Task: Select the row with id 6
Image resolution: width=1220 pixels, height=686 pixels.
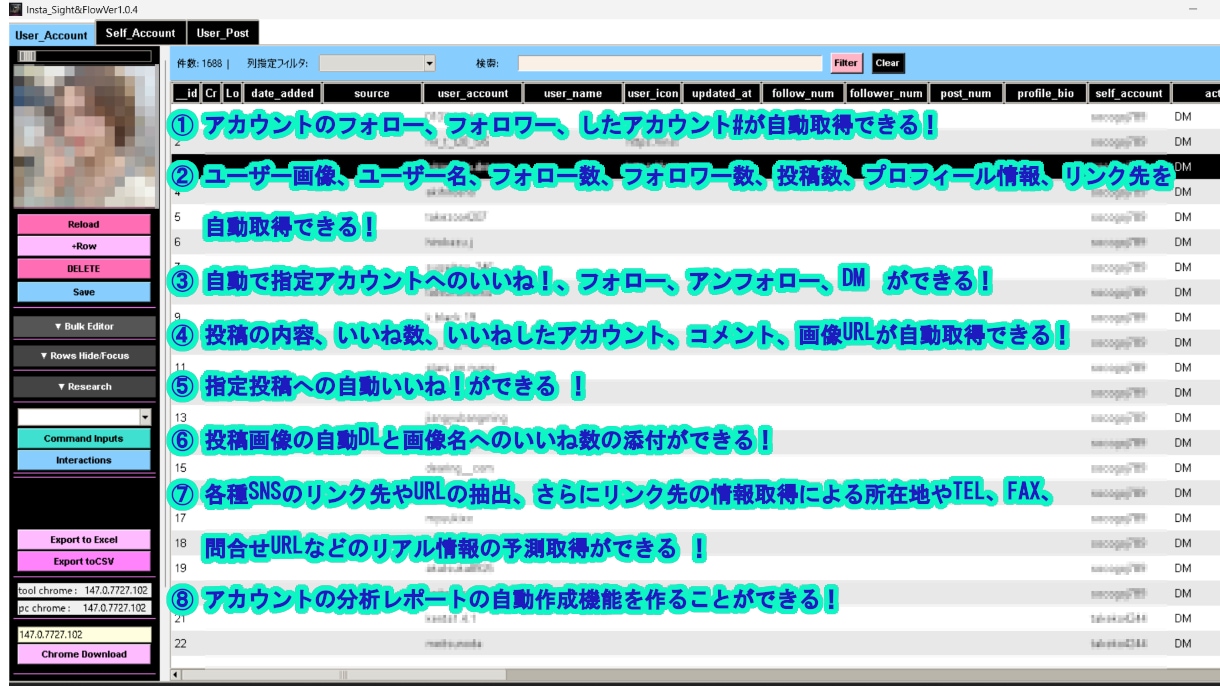Action: 695,242
